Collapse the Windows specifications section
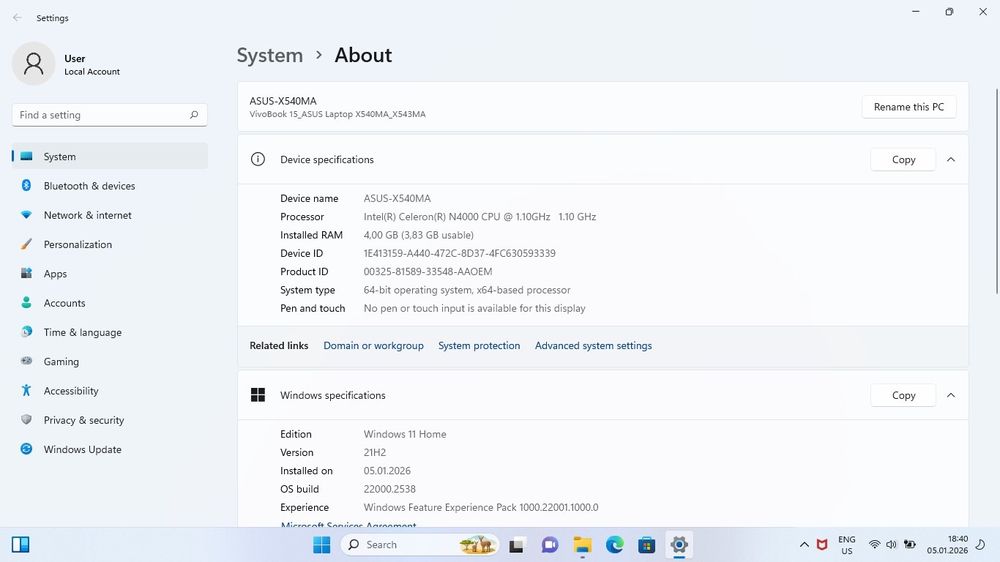 (x=951, y=396)
